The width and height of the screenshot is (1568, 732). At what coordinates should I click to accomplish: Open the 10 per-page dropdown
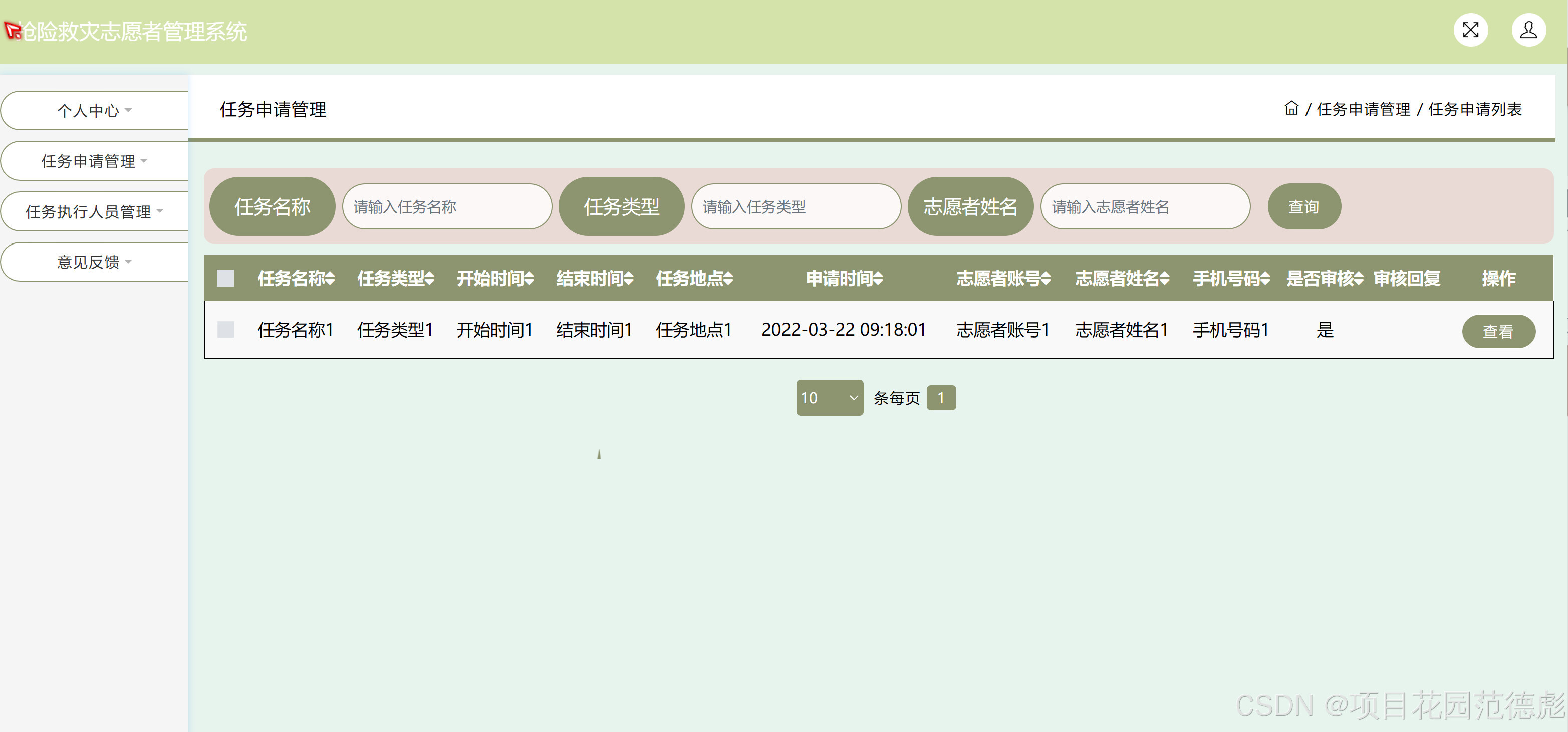pyautogui.click(x=829, y=398)
